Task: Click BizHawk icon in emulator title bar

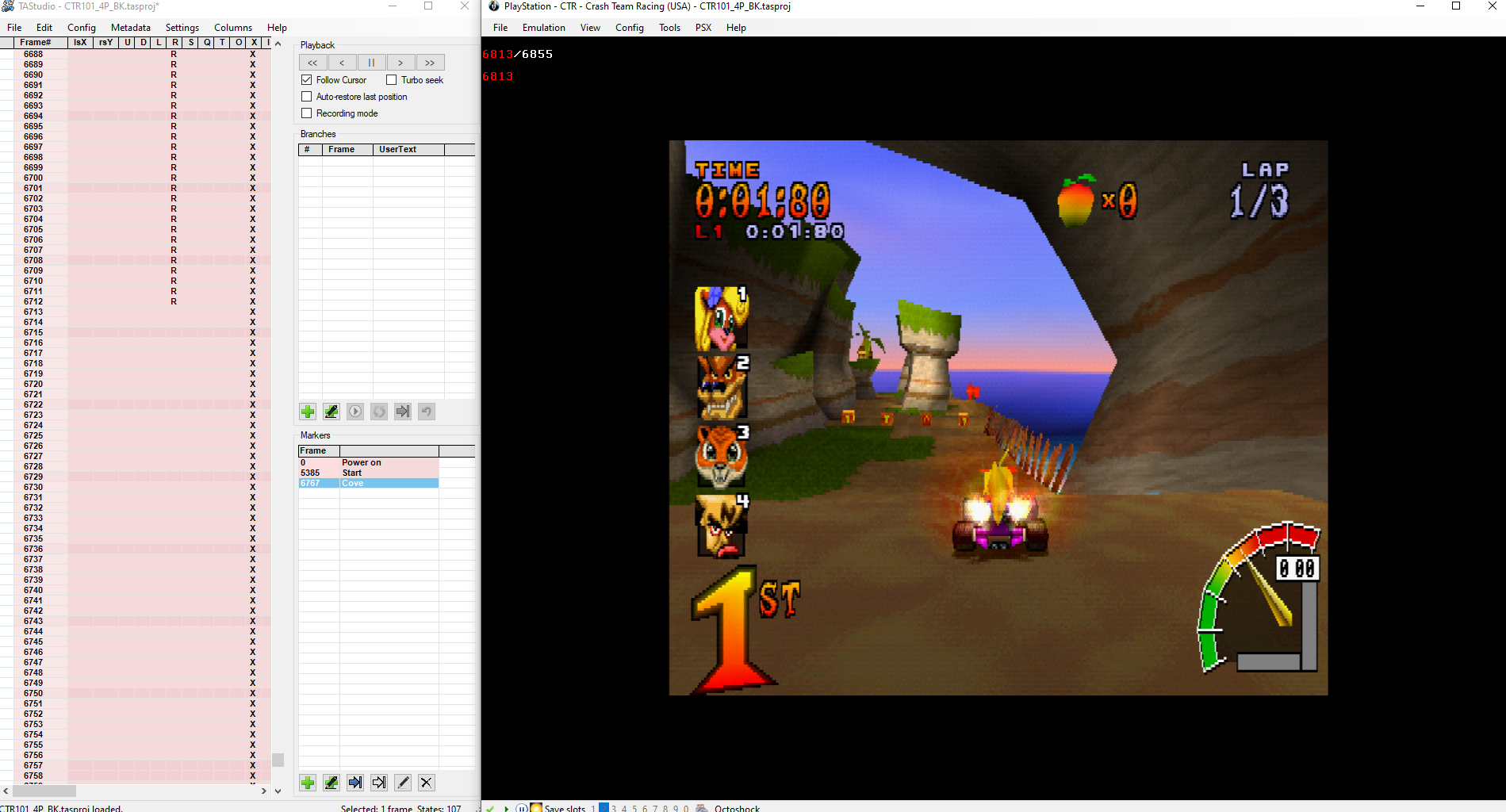Action: click(494, 6)
